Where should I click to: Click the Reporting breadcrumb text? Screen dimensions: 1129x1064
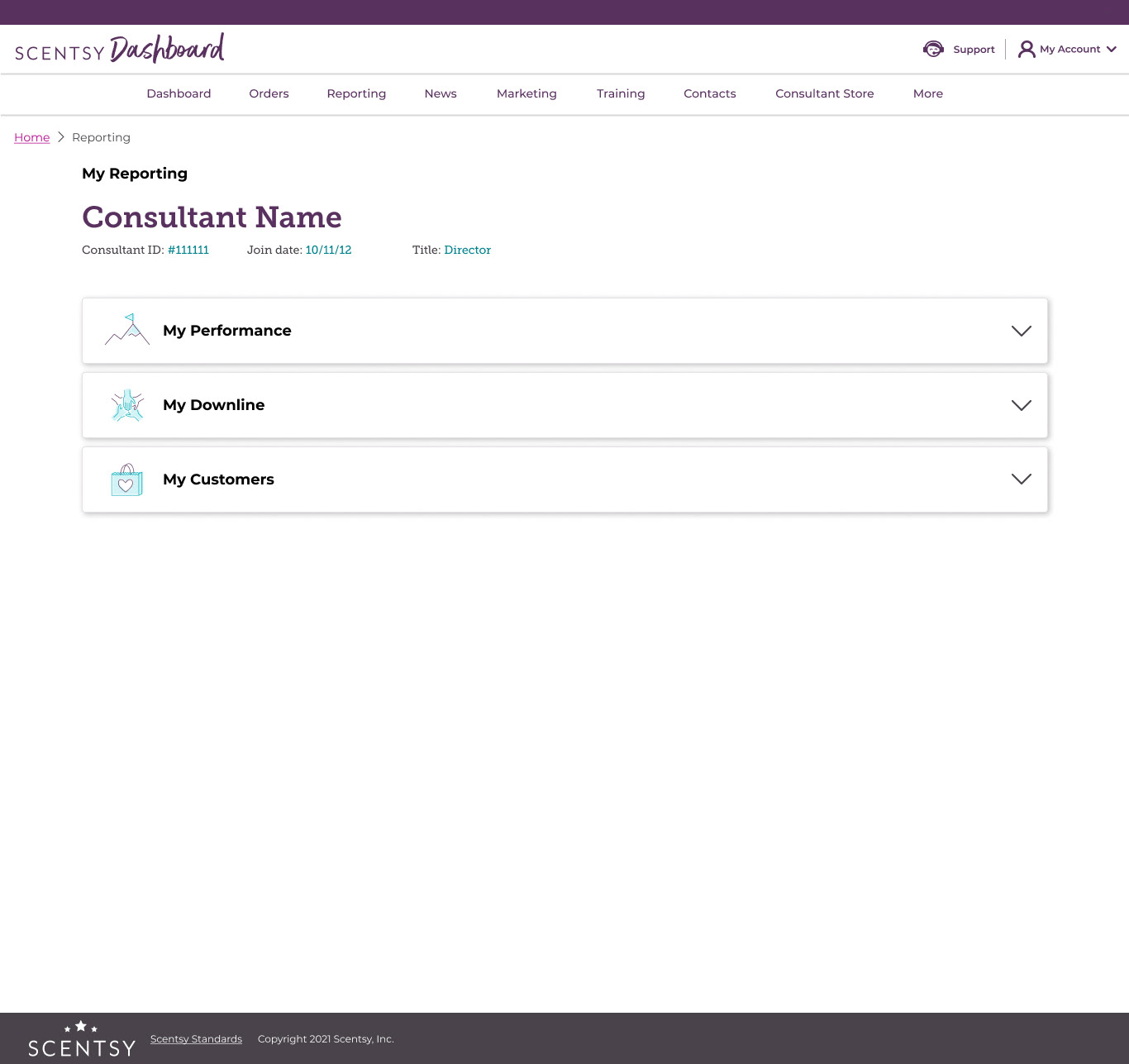tap(101, 137)
